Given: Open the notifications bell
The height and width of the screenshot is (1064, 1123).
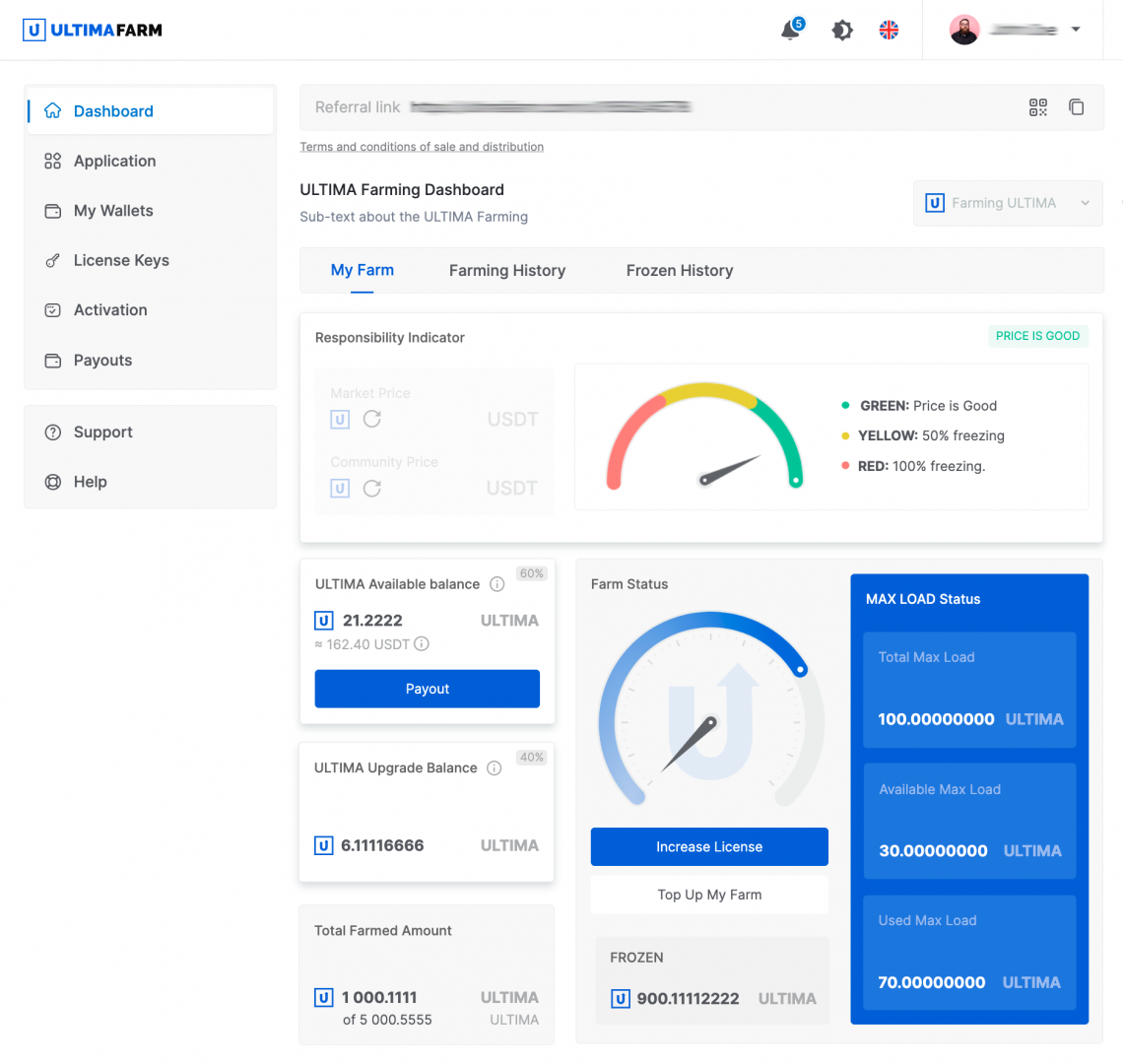Looking at the screenshot, I should tap(791, 31).
